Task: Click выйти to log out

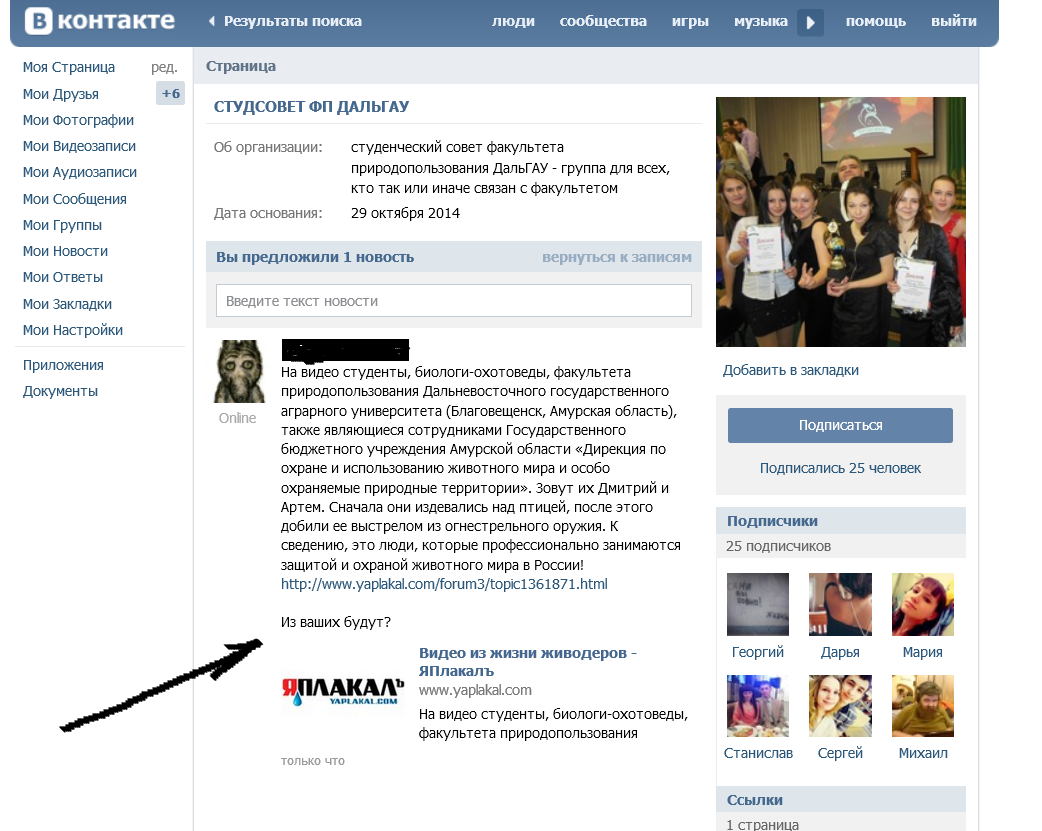Action: click(x=954, y=21)
